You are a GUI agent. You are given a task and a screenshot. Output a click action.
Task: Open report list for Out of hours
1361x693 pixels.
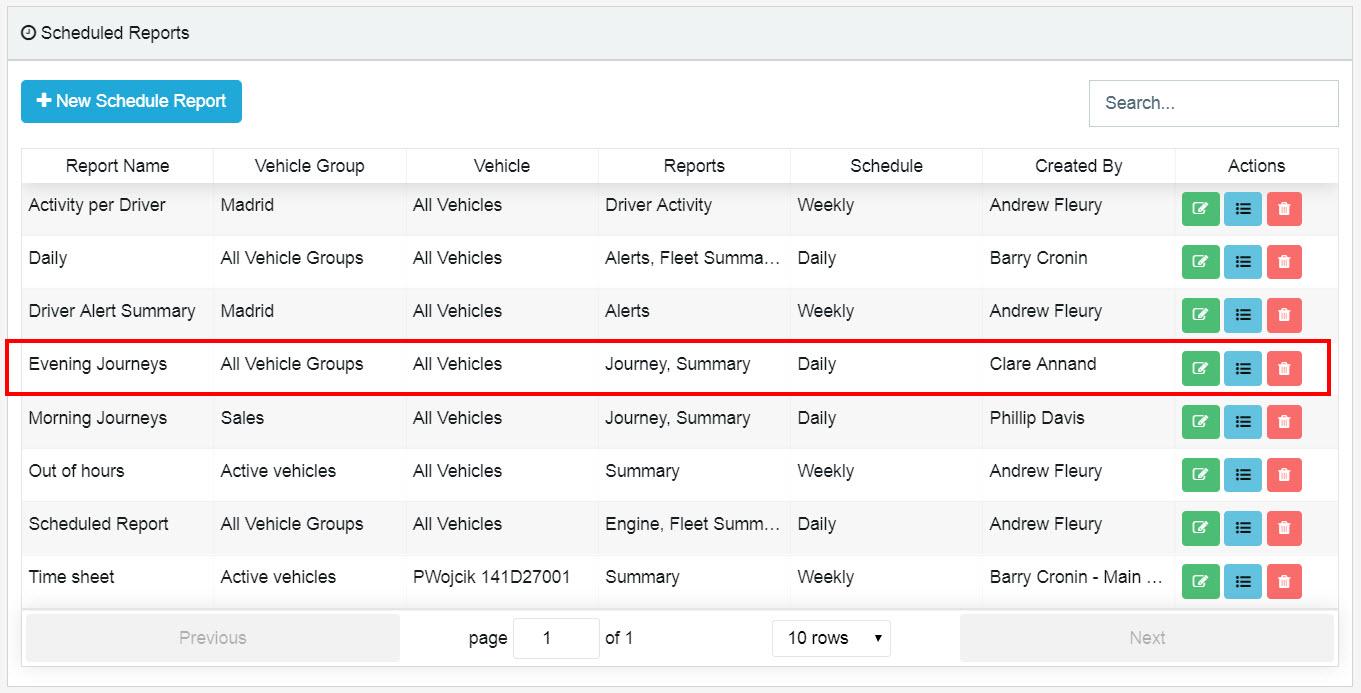pos(1242,475)
